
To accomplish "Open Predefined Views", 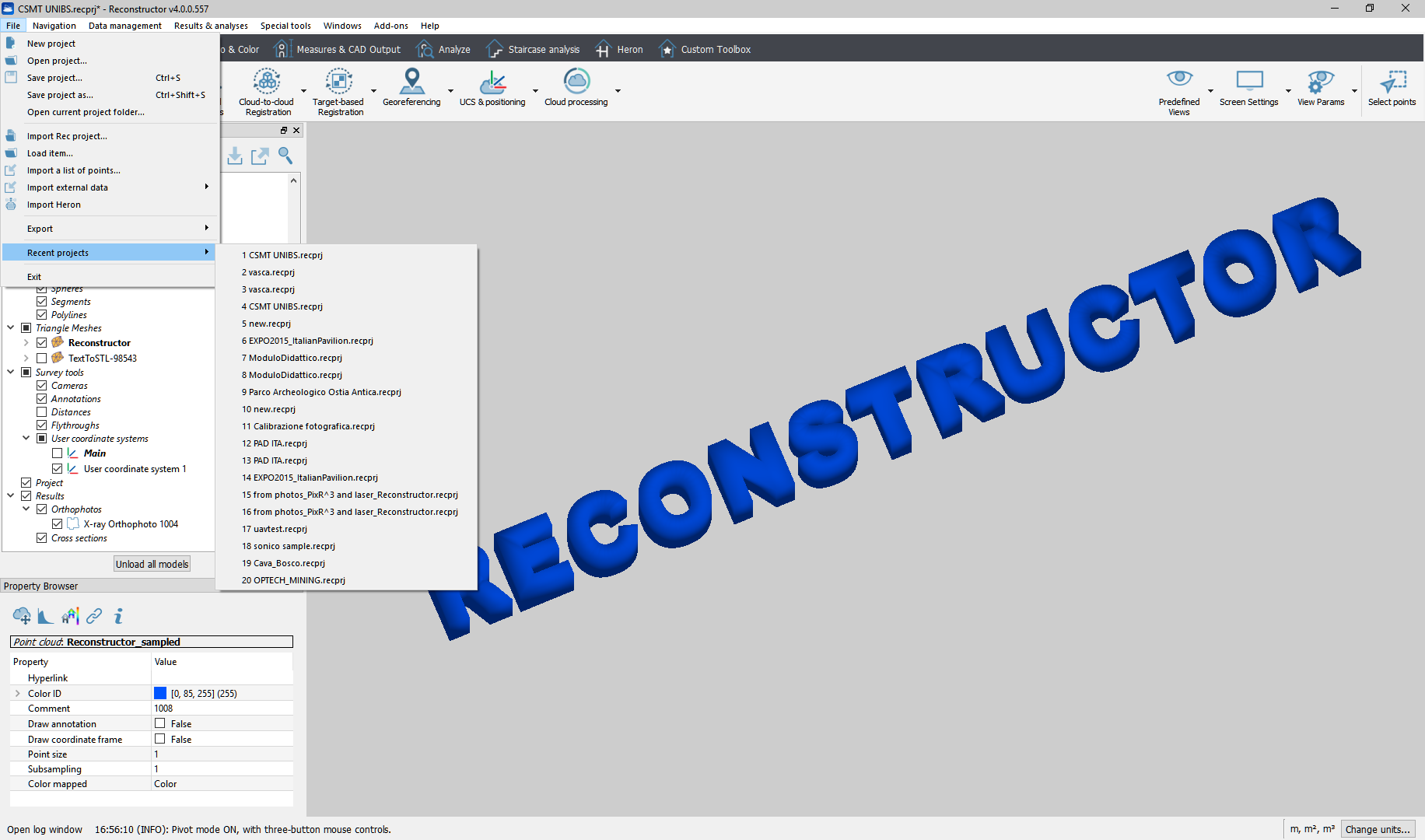I will tap(1179, 92).
